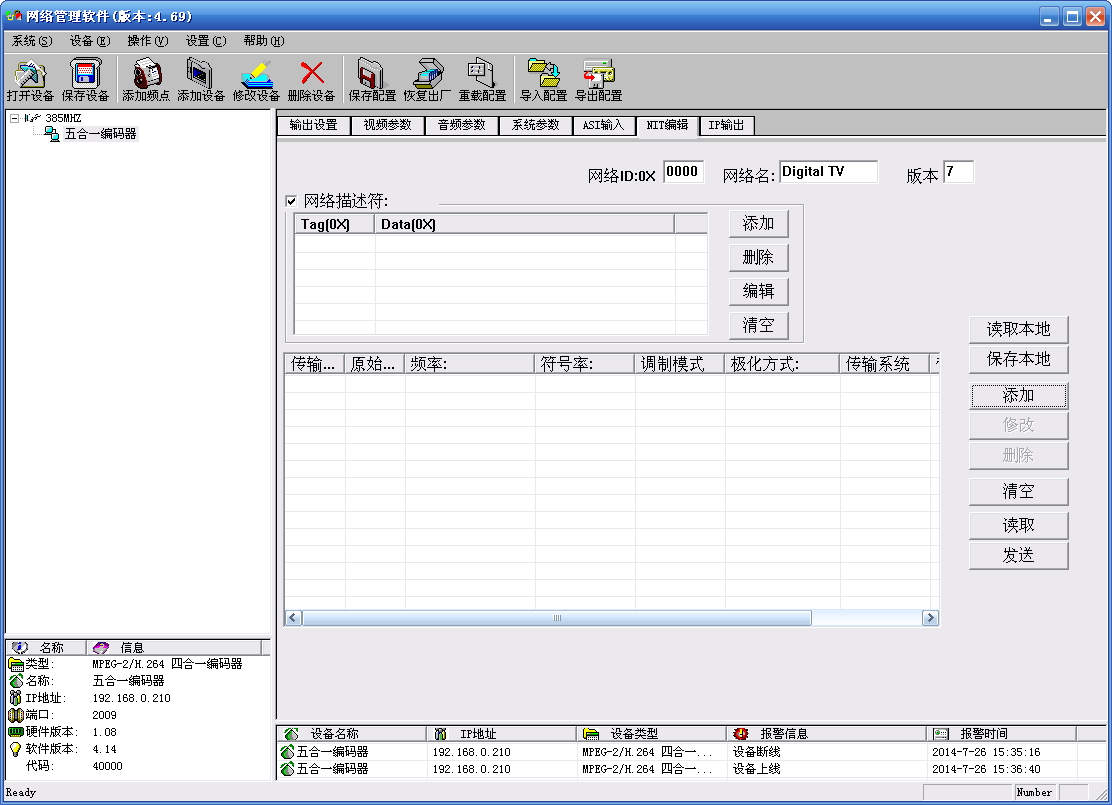Open the 操作(V) menu
The height and width of the screenshot is (805, 1112).
click(148, 41)
